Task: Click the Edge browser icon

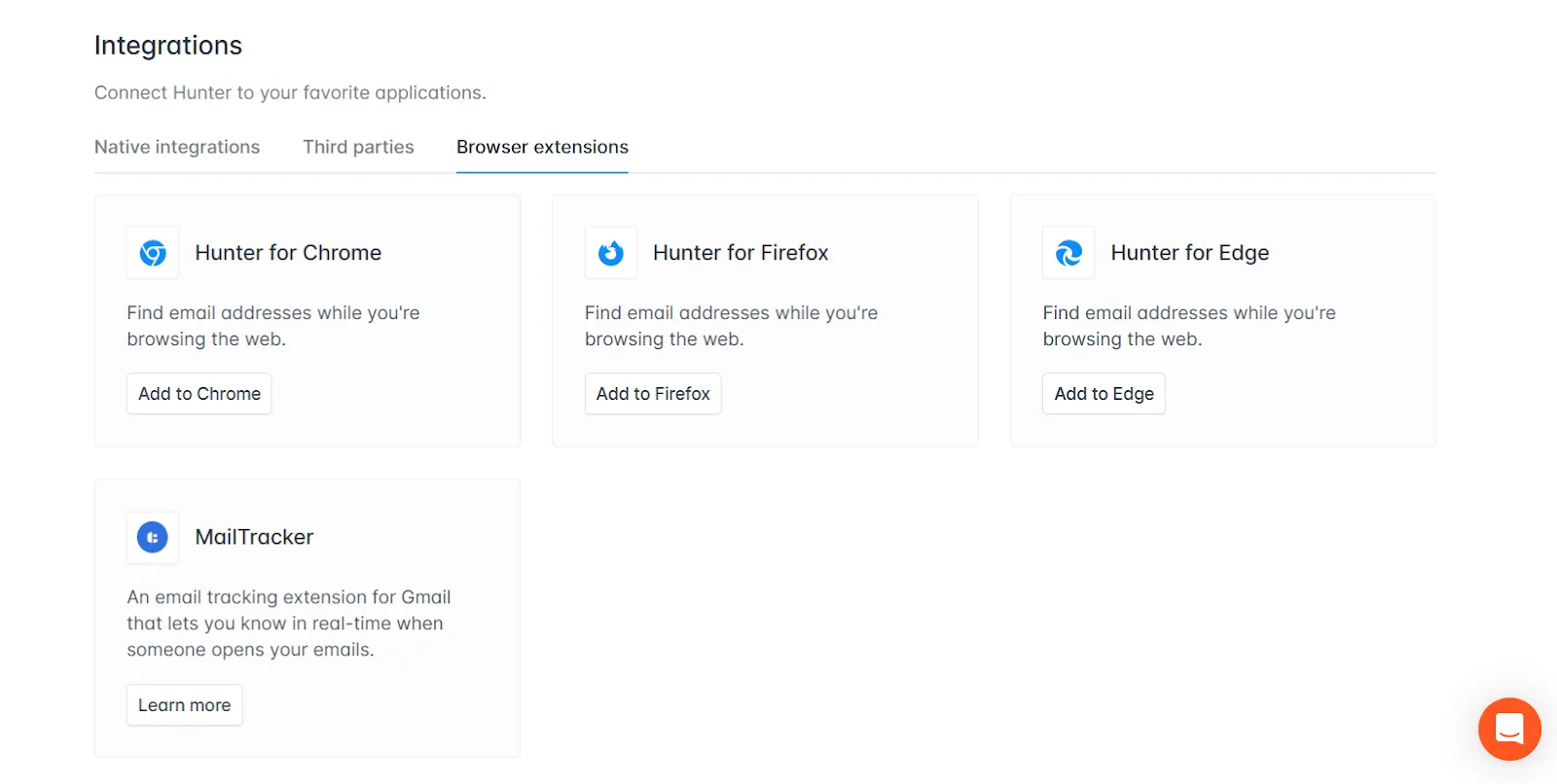Action: click(x=1068, y=253)
